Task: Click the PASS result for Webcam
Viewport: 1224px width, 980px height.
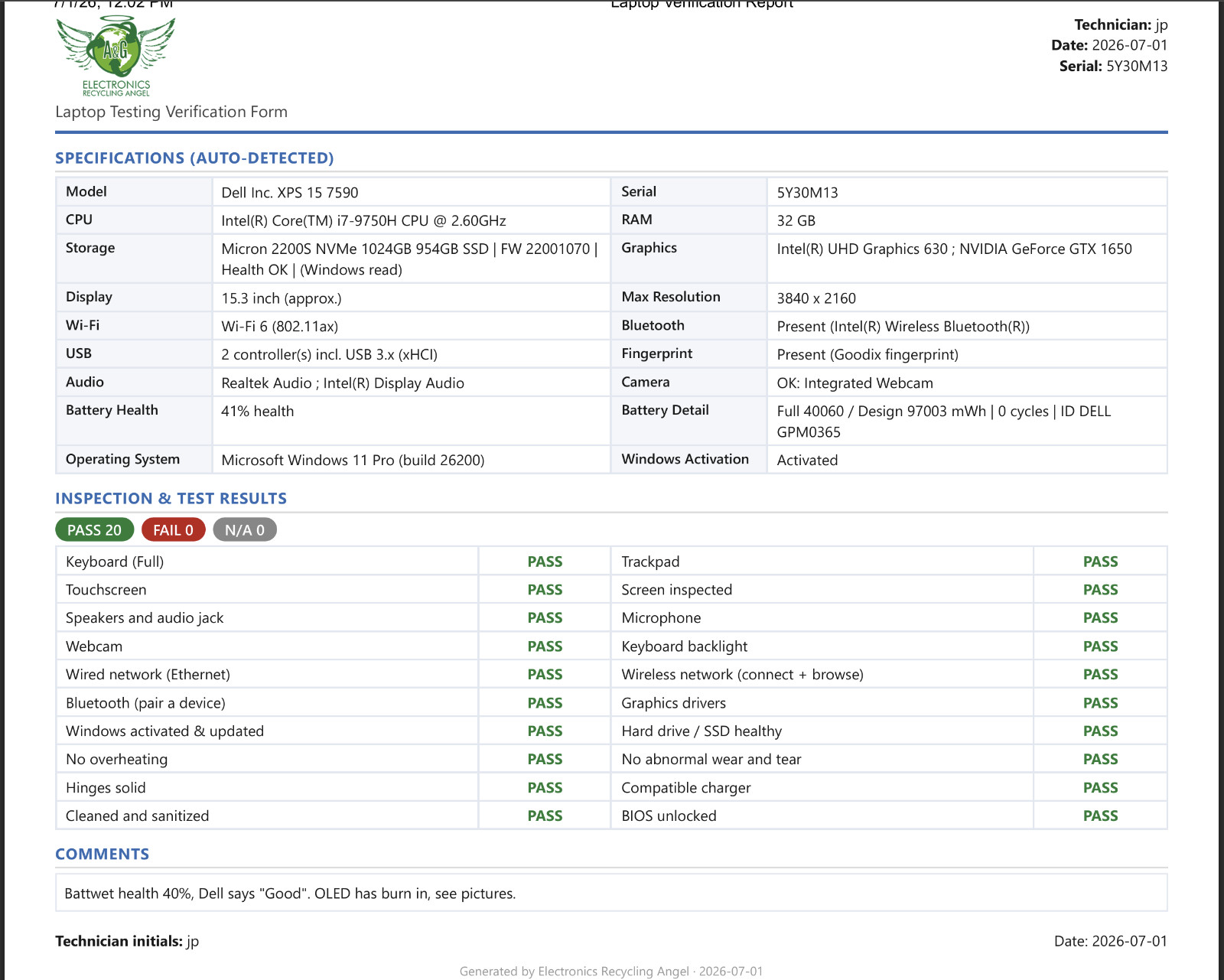Action: (x=545, y=646)
